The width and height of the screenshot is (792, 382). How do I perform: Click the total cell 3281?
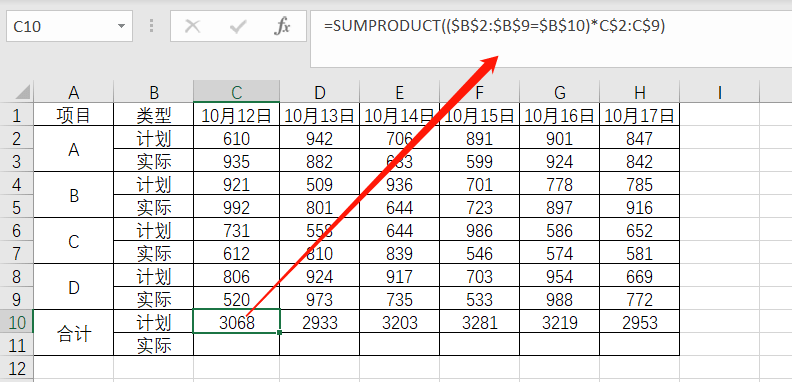click(x=479, y=322)
